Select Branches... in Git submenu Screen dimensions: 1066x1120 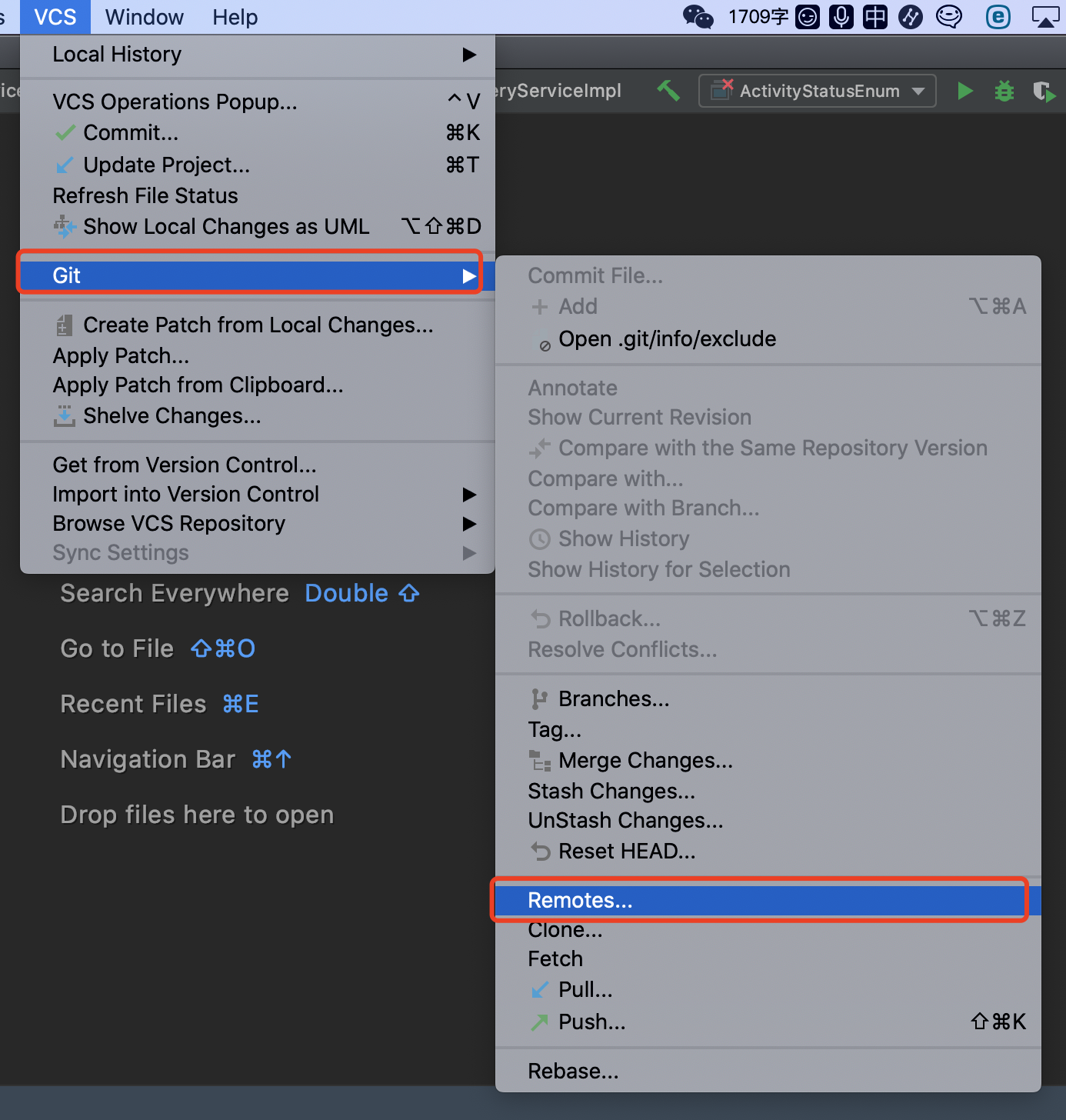tap(768, 698)
